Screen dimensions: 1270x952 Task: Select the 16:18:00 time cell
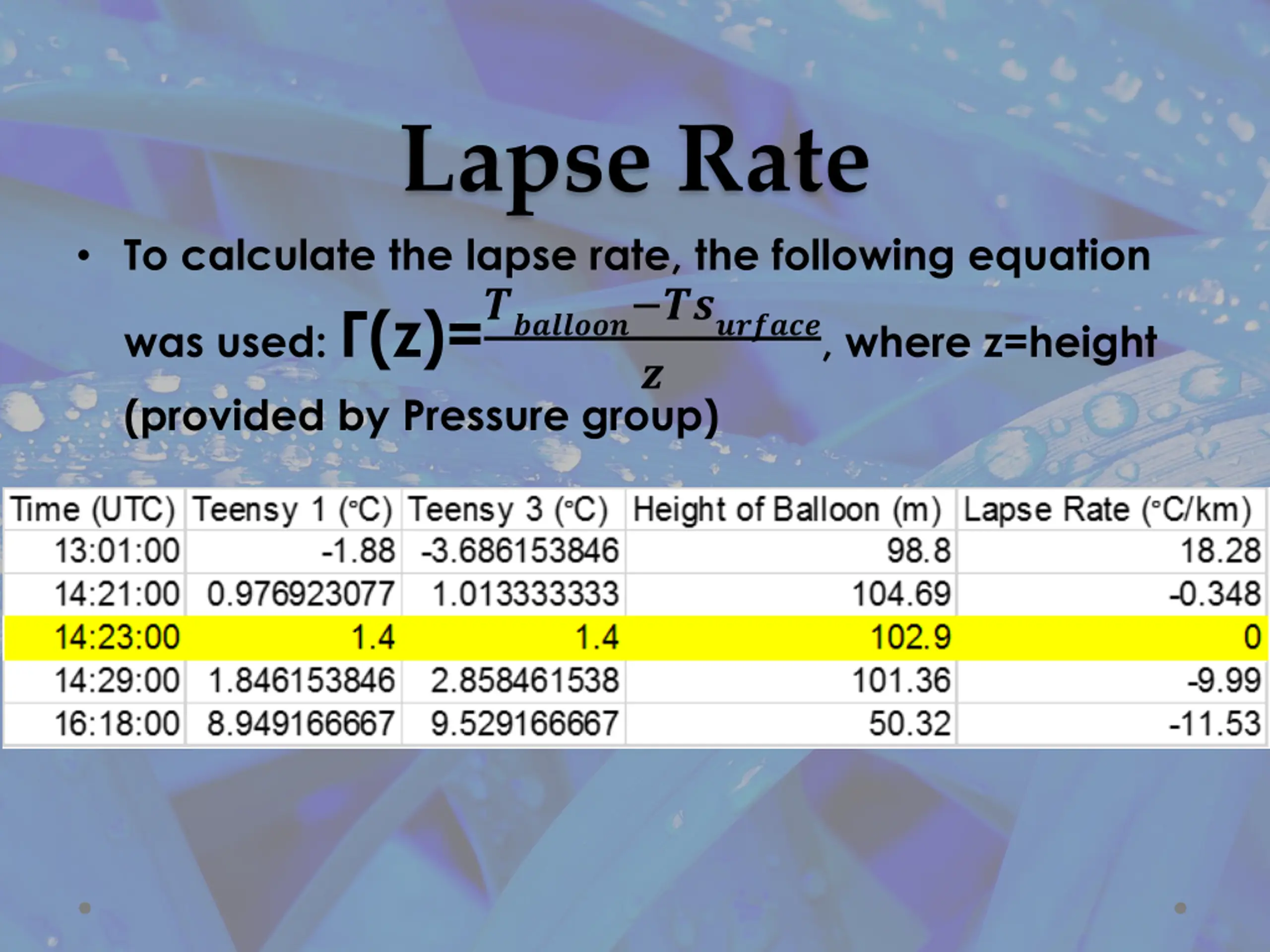pos(94,723)
